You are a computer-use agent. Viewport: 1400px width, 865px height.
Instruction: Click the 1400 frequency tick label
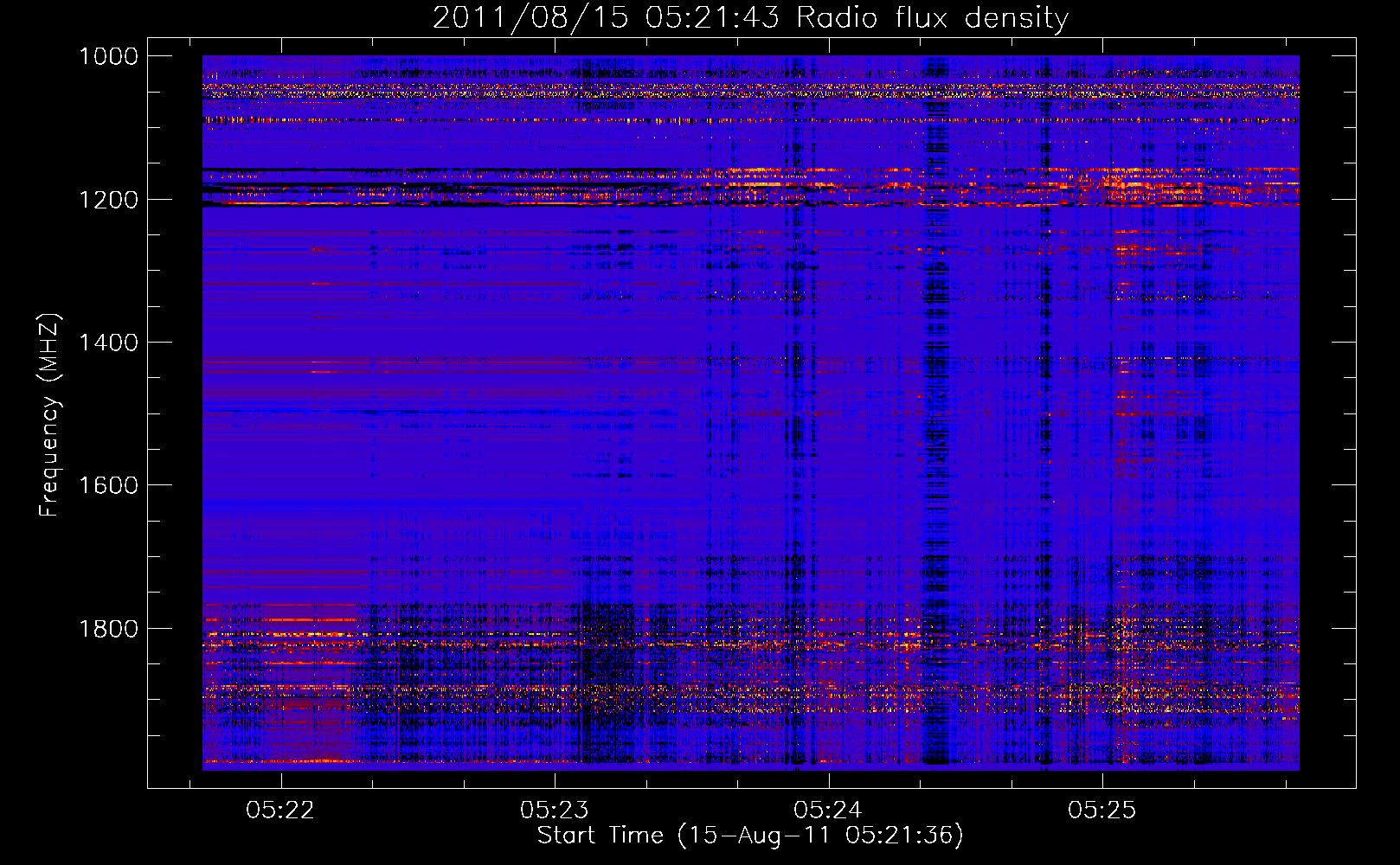coord(109,343)
